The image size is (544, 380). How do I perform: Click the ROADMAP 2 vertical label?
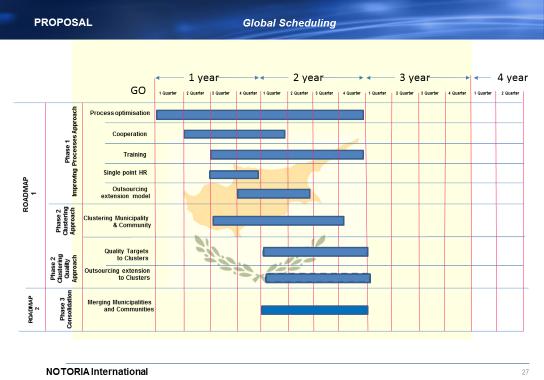pos(34,309)
